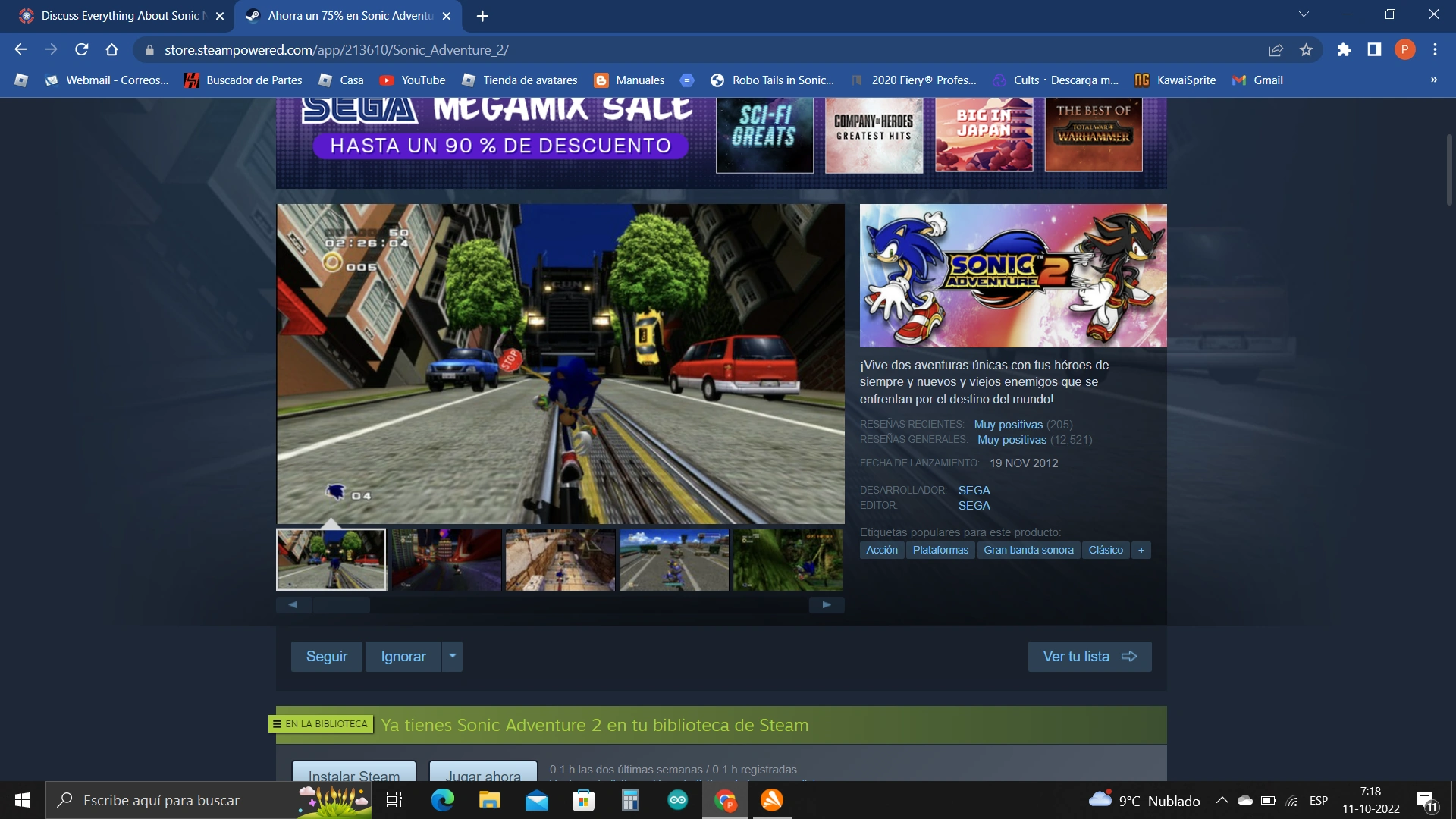Click the SEGA developer link
This screenshot has width=1456, height=819.
pos(974,490)
